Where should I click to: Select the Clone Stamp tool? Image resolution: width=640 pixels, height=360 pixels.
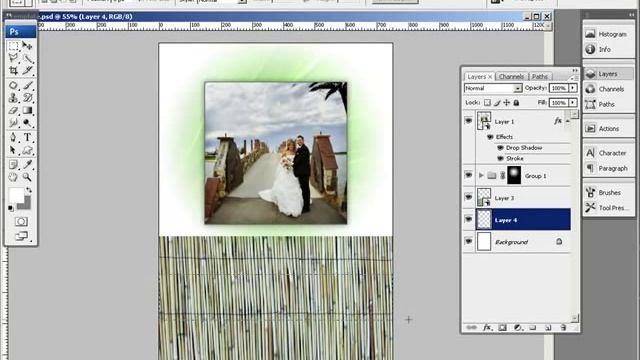click(13, 98)
